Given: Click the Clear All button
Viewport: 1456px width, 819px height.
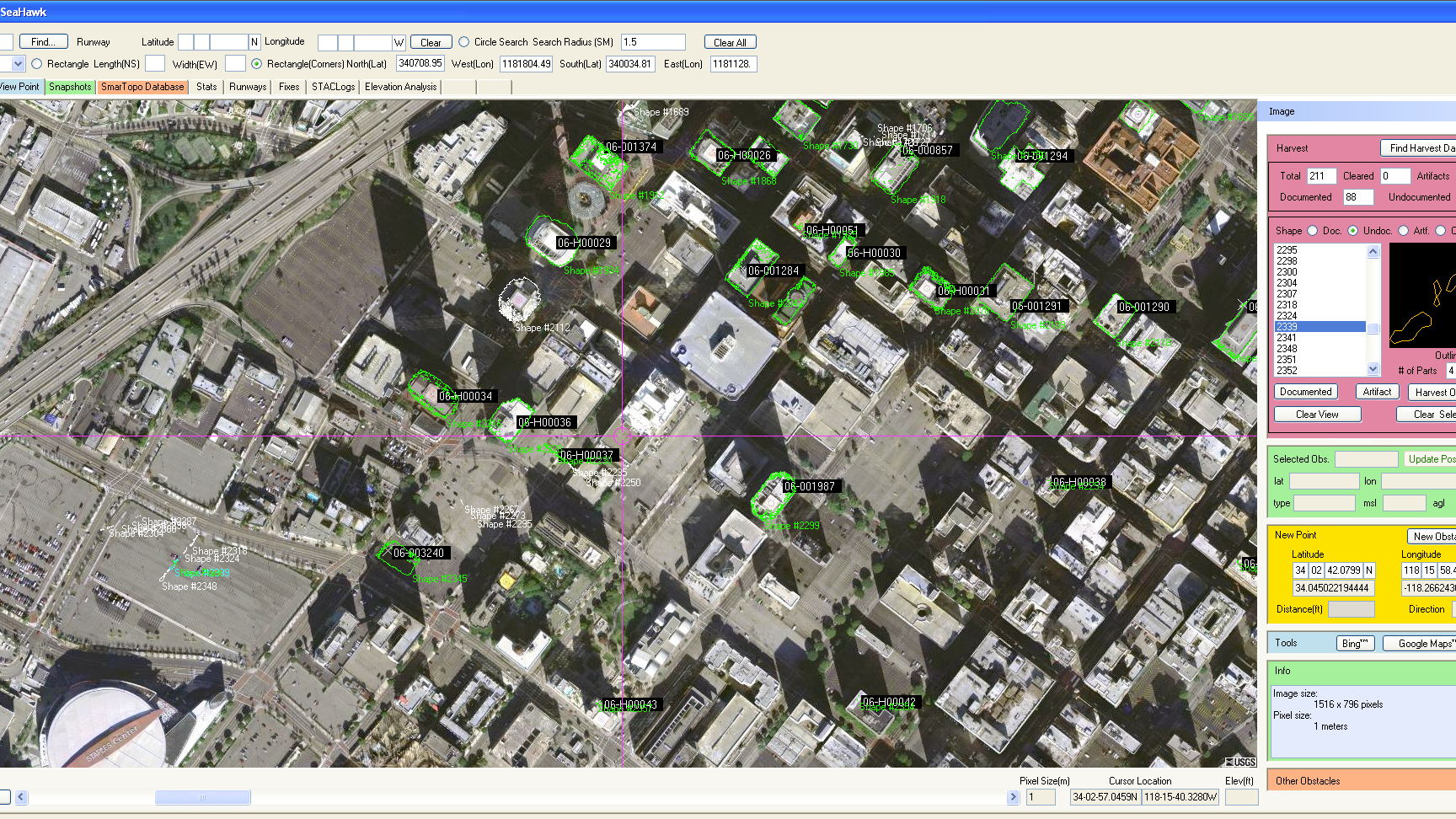Looking at the screenshot, I should (x=730, y=42).
